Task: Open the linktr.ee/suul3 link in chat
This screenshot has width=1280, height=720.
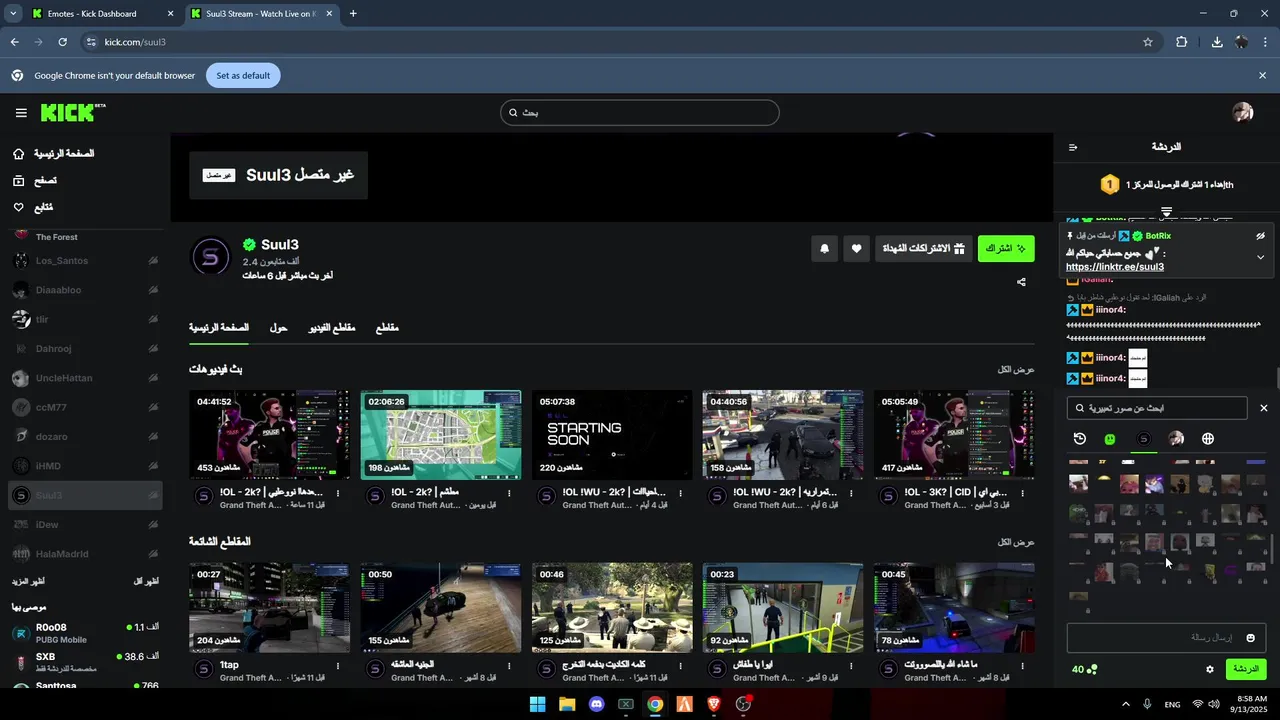Action: [1115, 267]
